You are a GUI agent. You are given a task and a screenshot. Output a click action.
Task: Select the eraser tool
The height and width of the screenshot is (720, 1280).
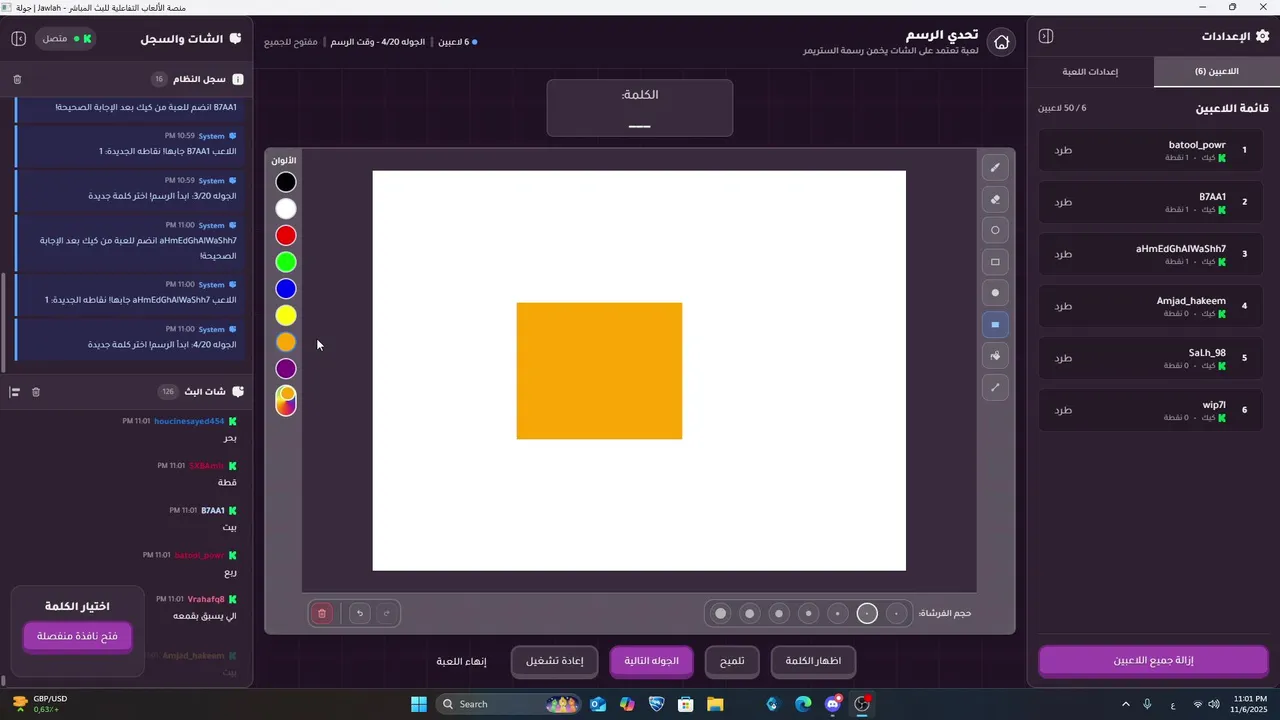(x=995, y=199)
